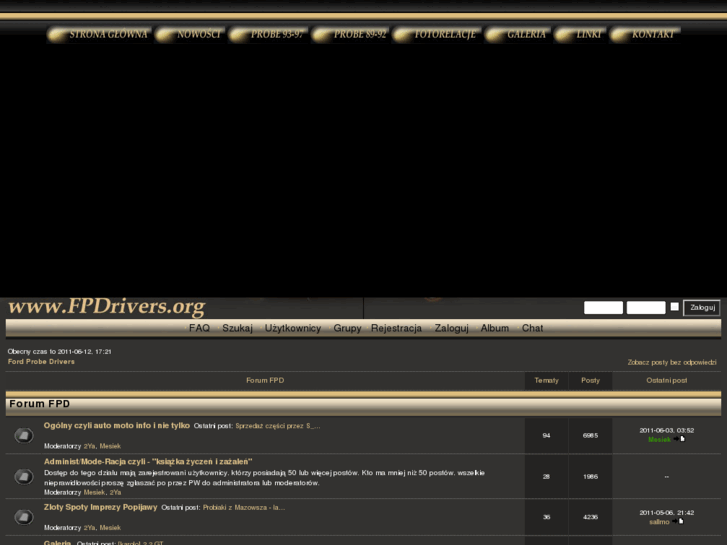Open the PROBE 93-97 page
Viewport: 727px width, 545px height.
coord(268,34)
